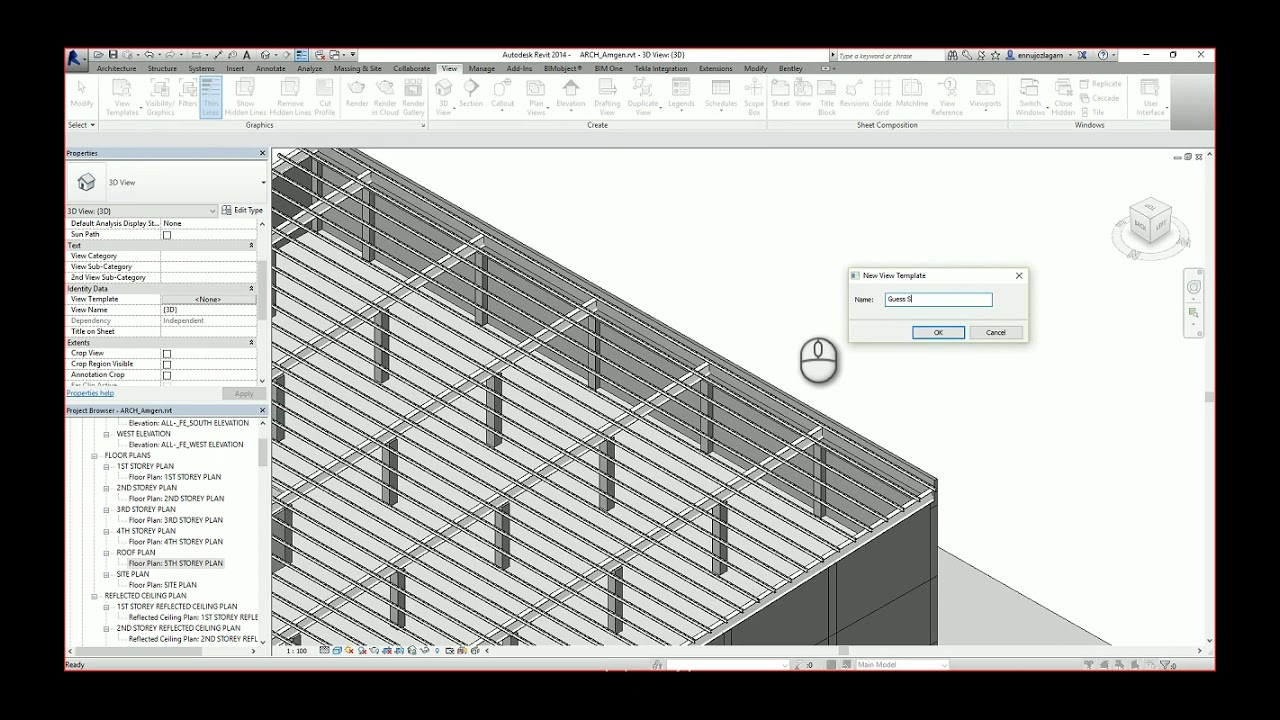Click the Undo arrow in quick access toolbar

(x=148, y=55)
